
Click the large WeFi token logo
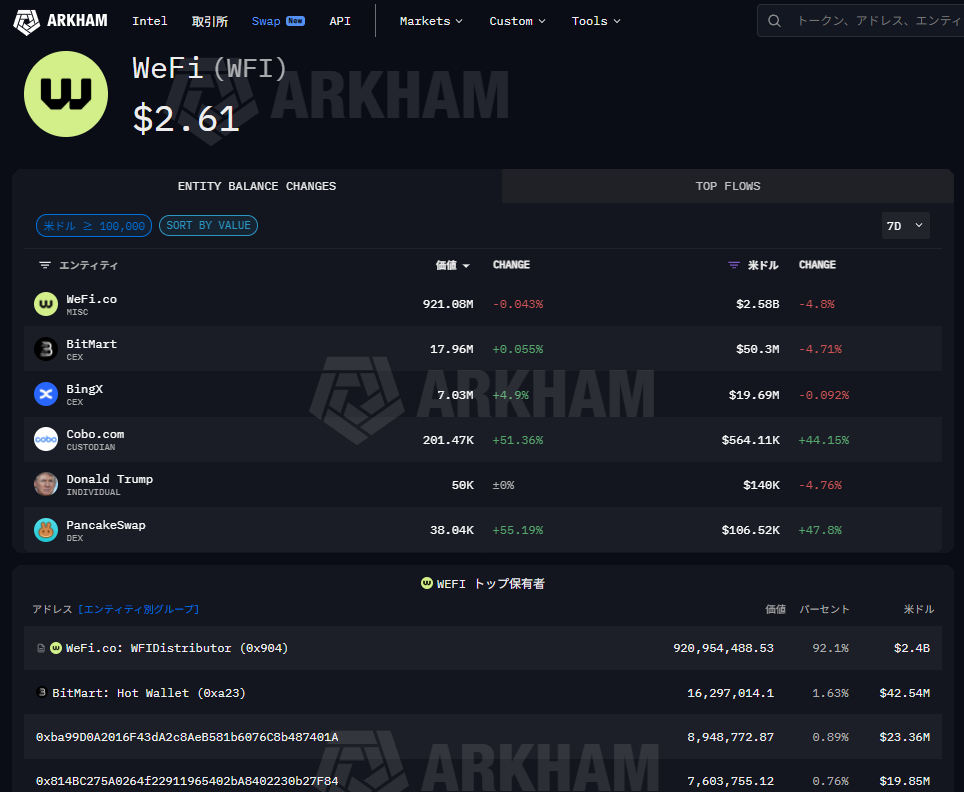click(x=66, y=94)
